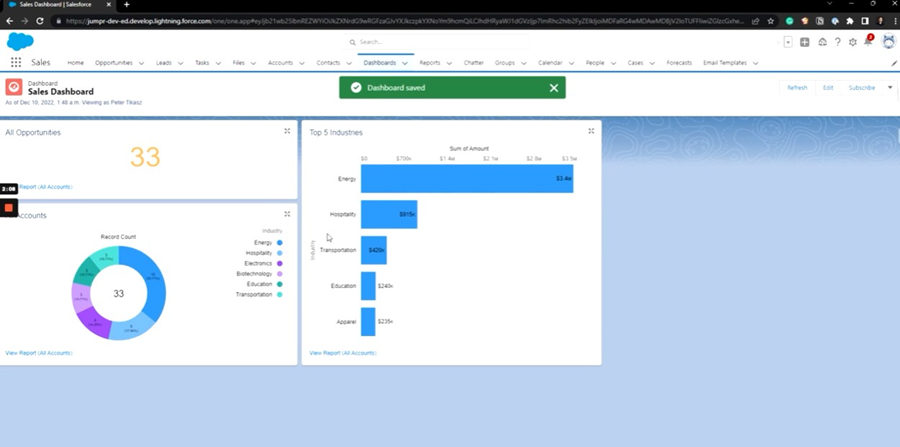Open the Contacts tab dropdown chevron
This screenshot has height=447, width=900.
349,63
